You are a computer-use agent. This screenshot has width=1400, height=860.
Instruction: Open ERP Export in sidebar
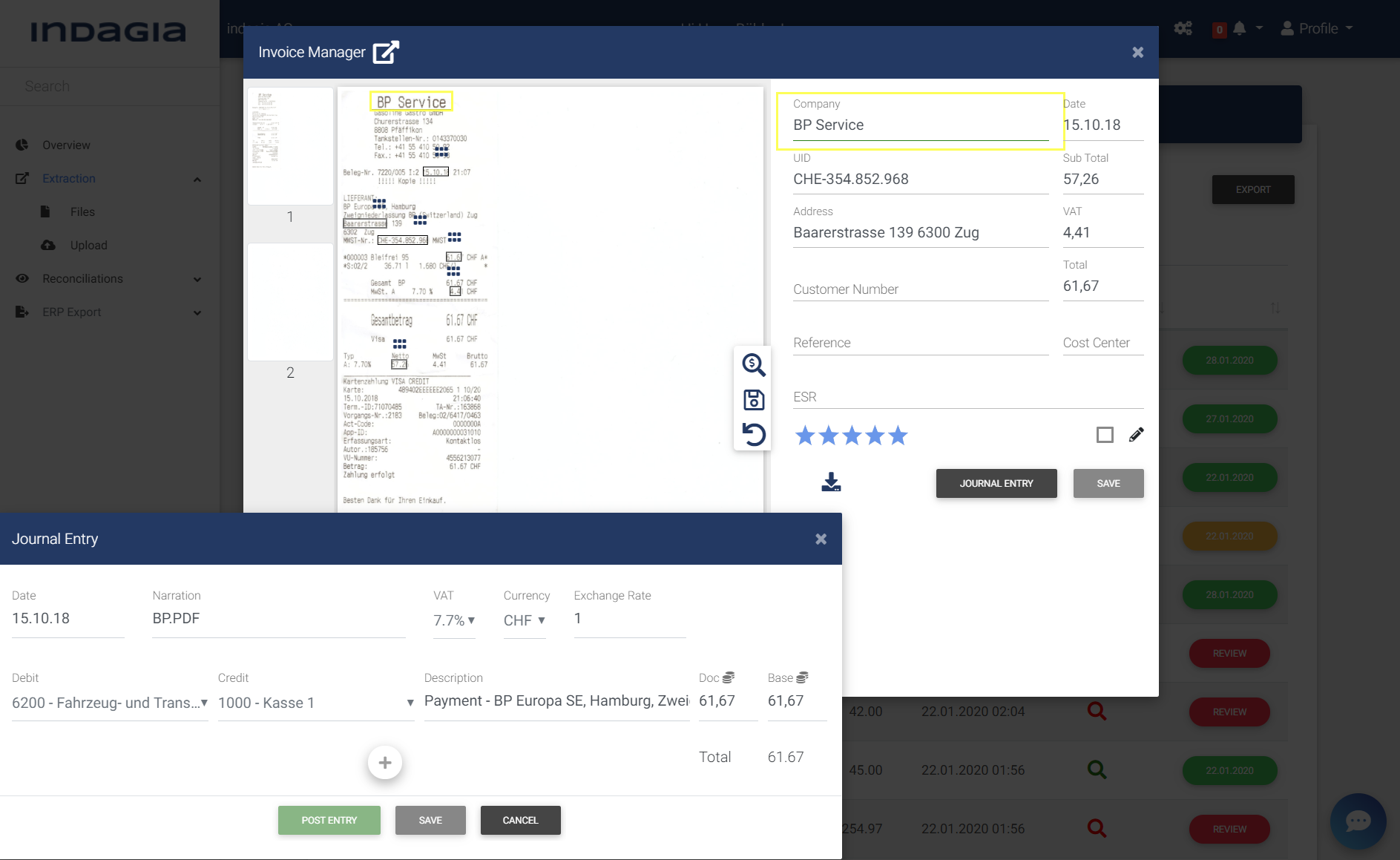point(71,312)
